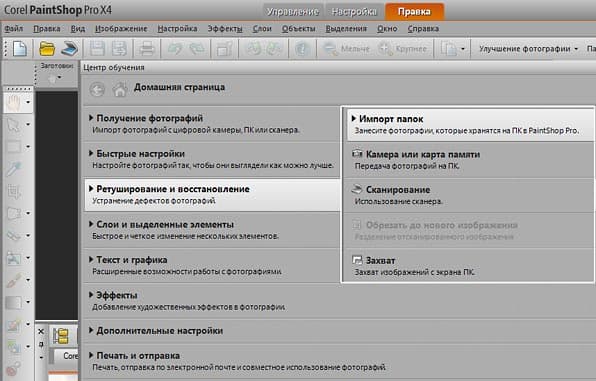The image size is (596, 381).
Task: Select the Pan hand tool
Action: (x=14, y=102)
